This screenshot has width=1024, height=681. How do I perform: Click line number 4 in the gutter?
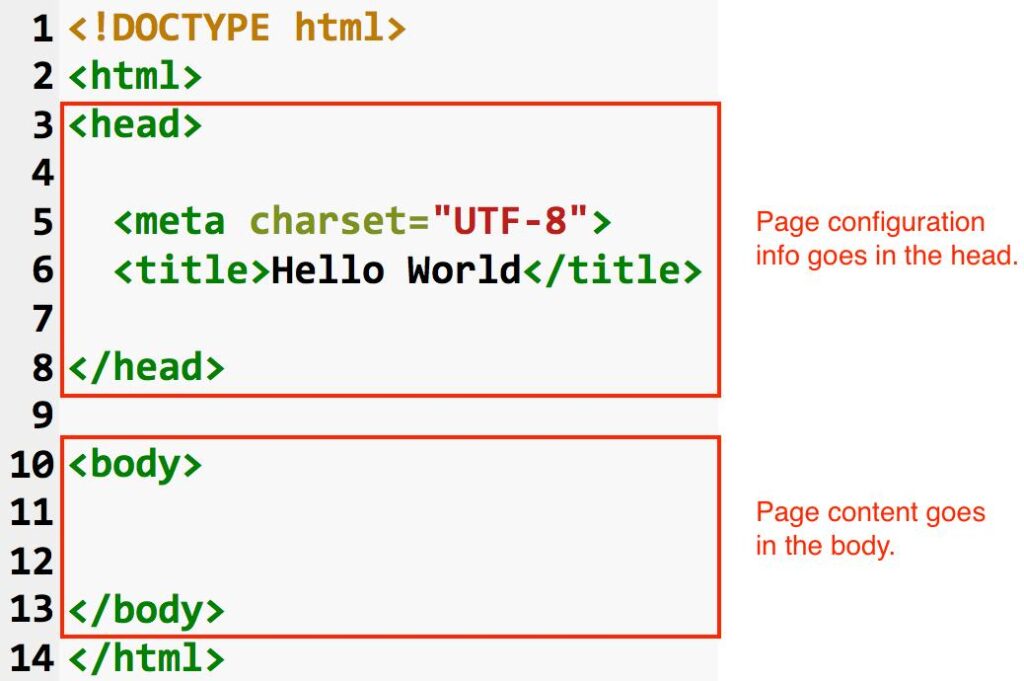[42, 174]
